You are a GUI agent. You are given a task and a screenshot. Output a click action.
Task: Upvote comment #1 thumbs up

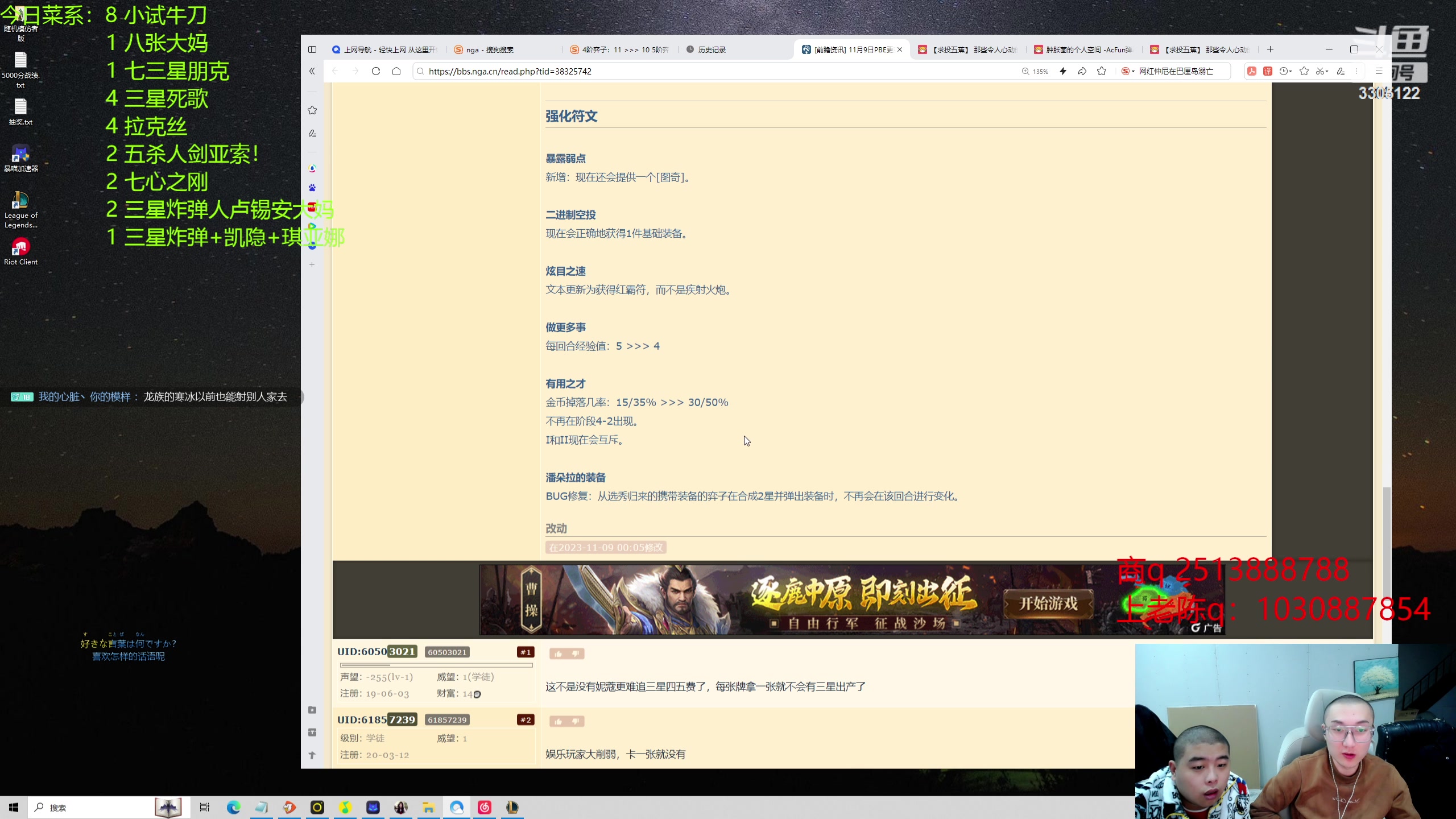[x=559, y=654]
